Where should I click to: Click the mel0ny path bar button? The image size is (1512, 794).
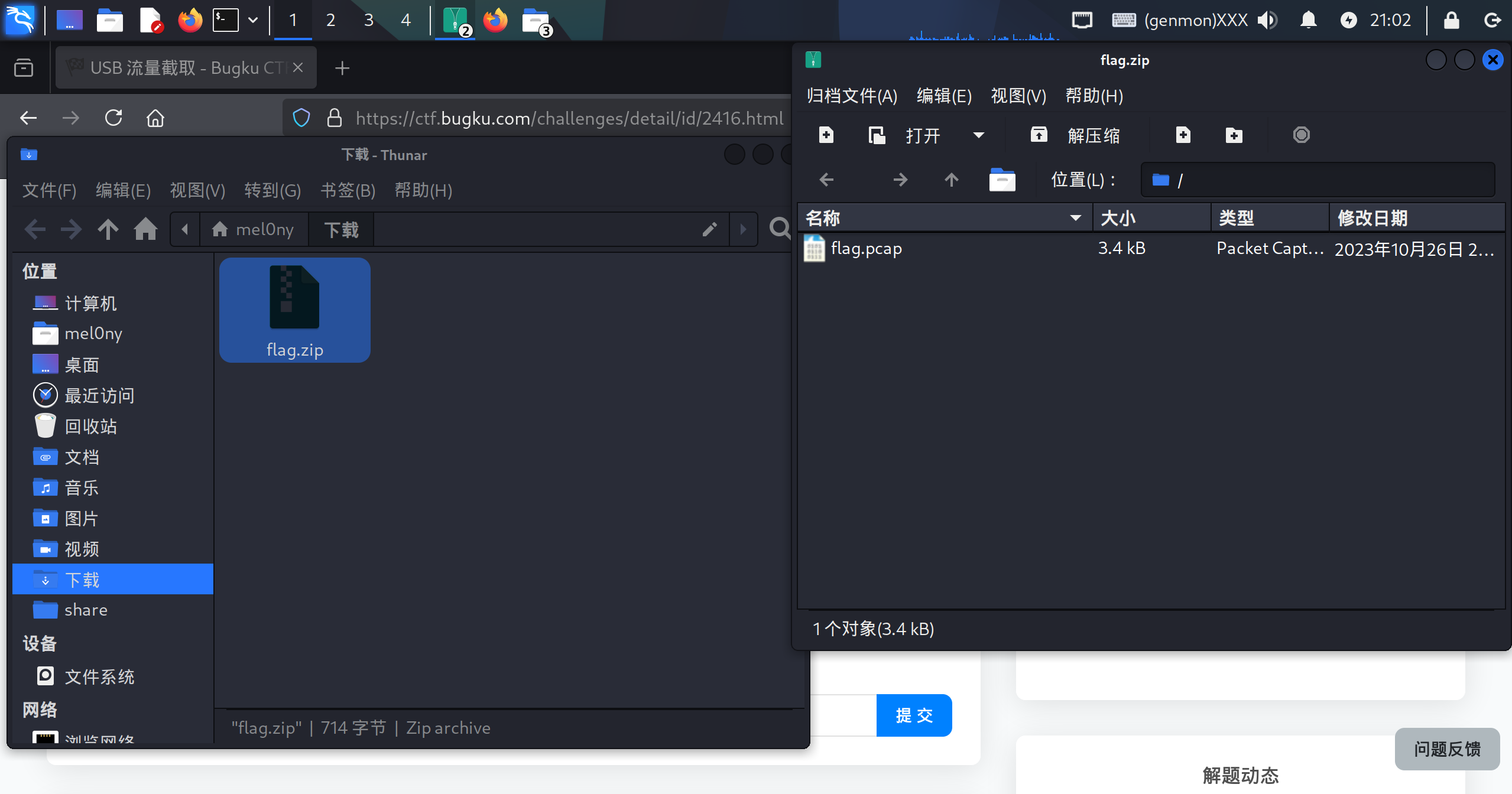[254, 229]
